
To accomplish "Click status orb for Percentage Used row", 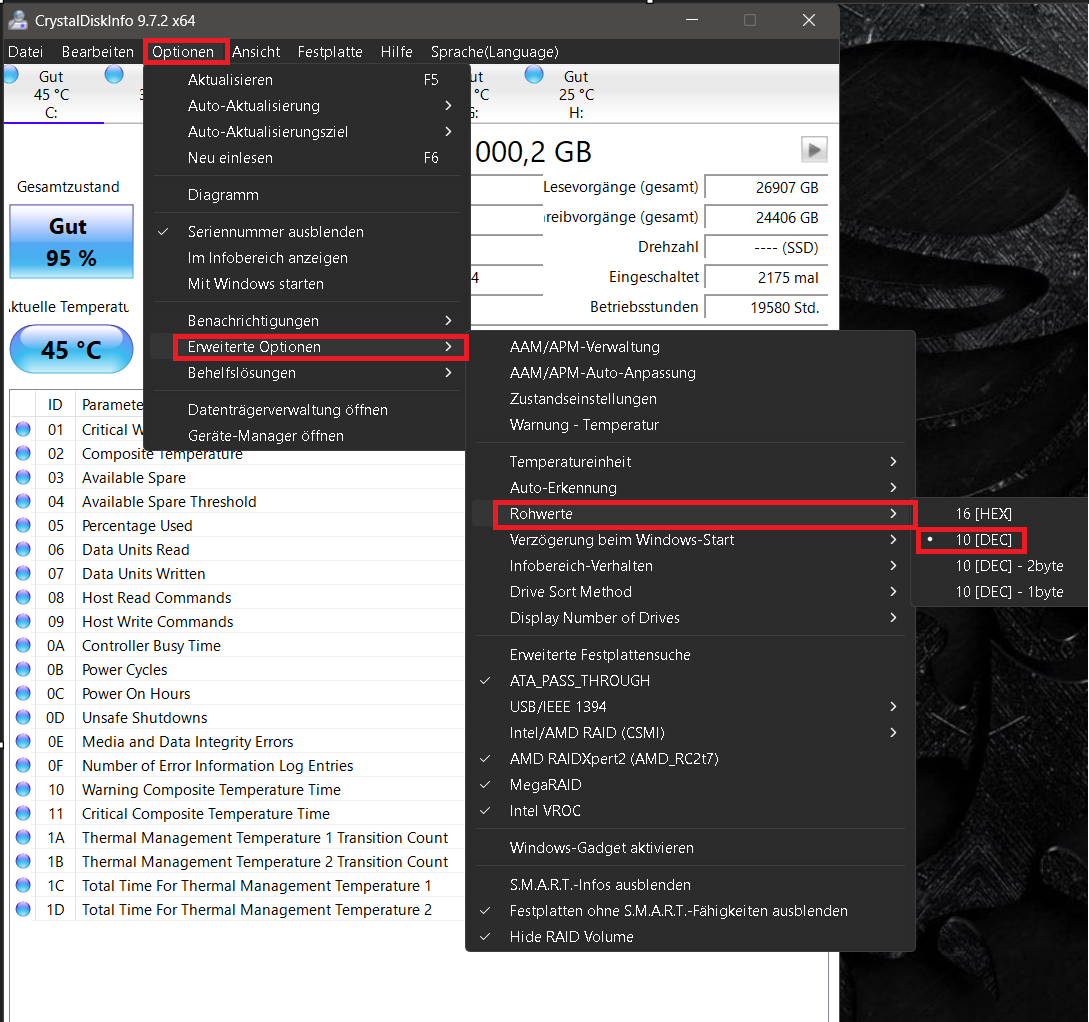I will (x=23, y=525).
